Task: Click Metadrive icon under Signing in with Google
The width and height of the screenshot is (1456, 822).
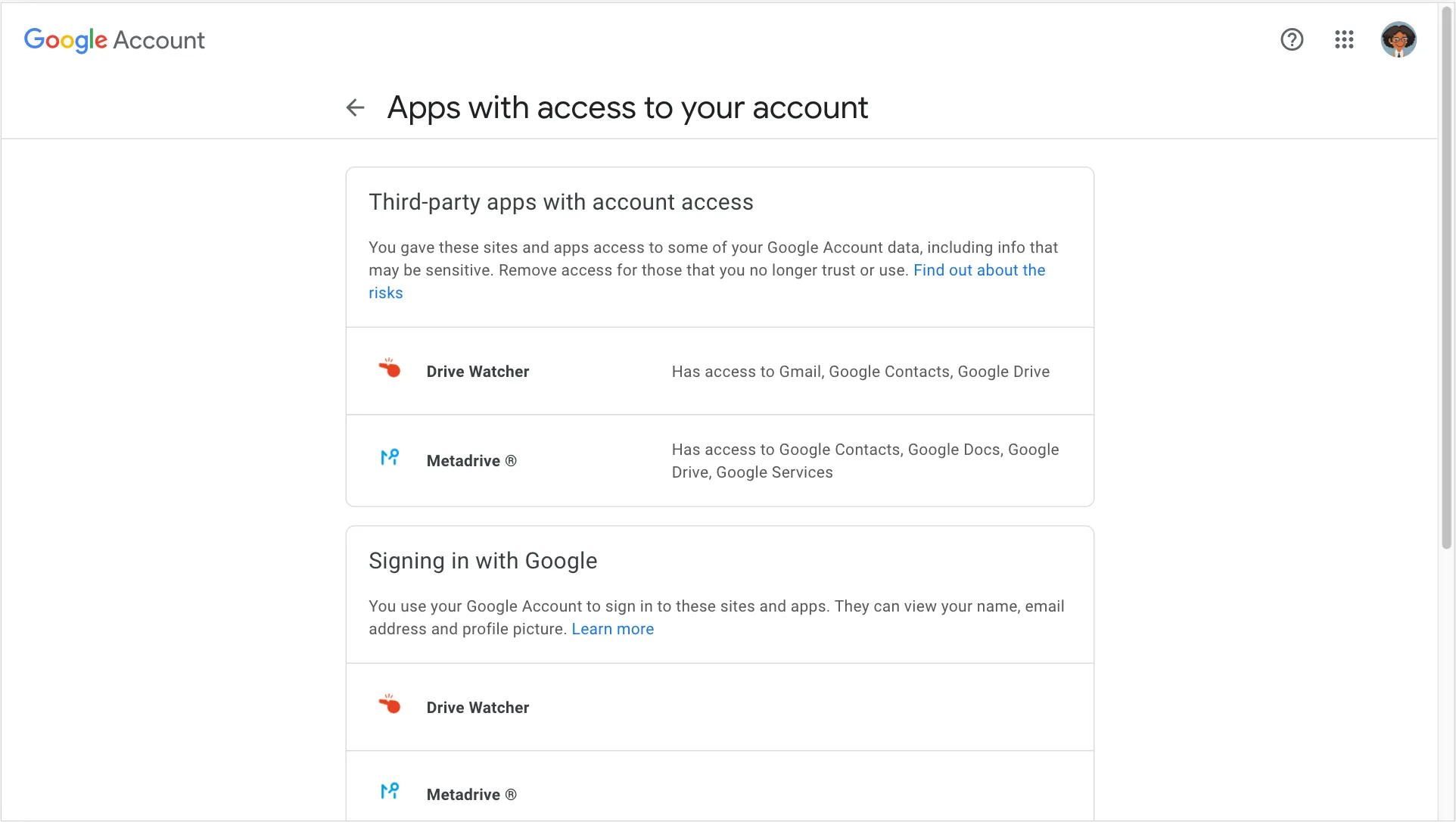Action: coord(390,792)
